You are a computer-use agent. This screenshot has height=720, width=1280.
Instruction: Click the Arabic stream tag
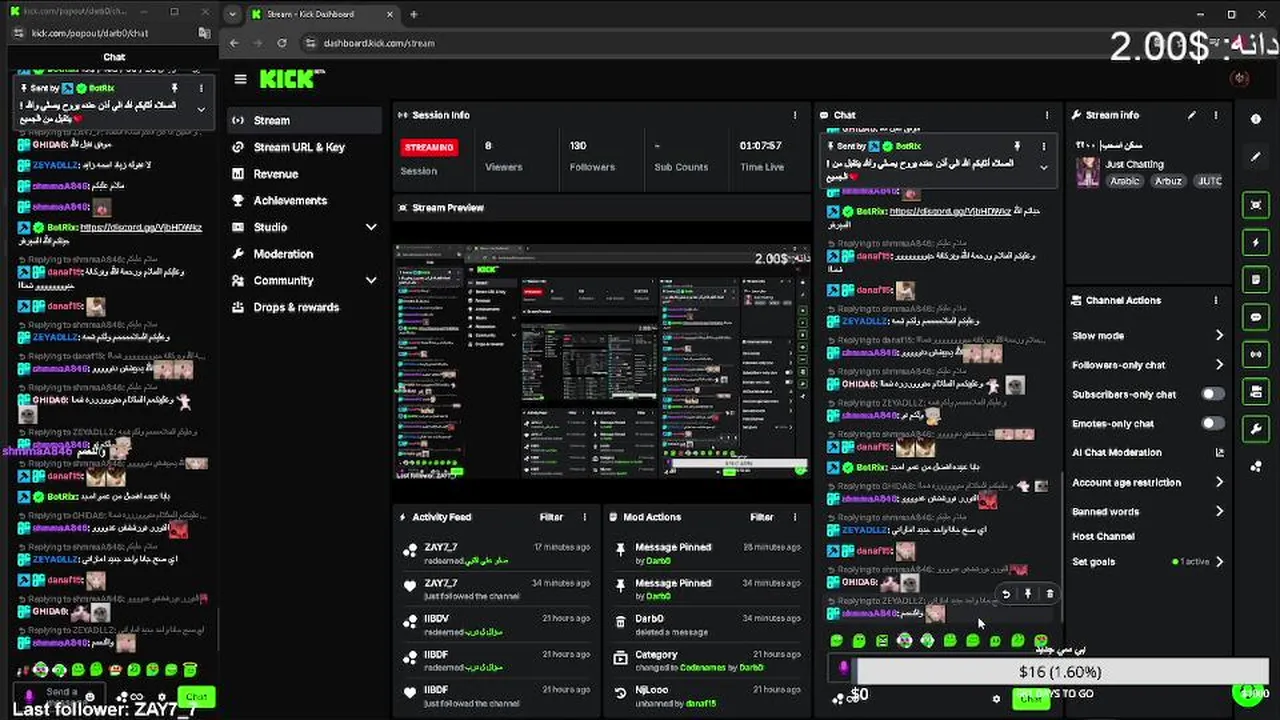pos(1125,182)
